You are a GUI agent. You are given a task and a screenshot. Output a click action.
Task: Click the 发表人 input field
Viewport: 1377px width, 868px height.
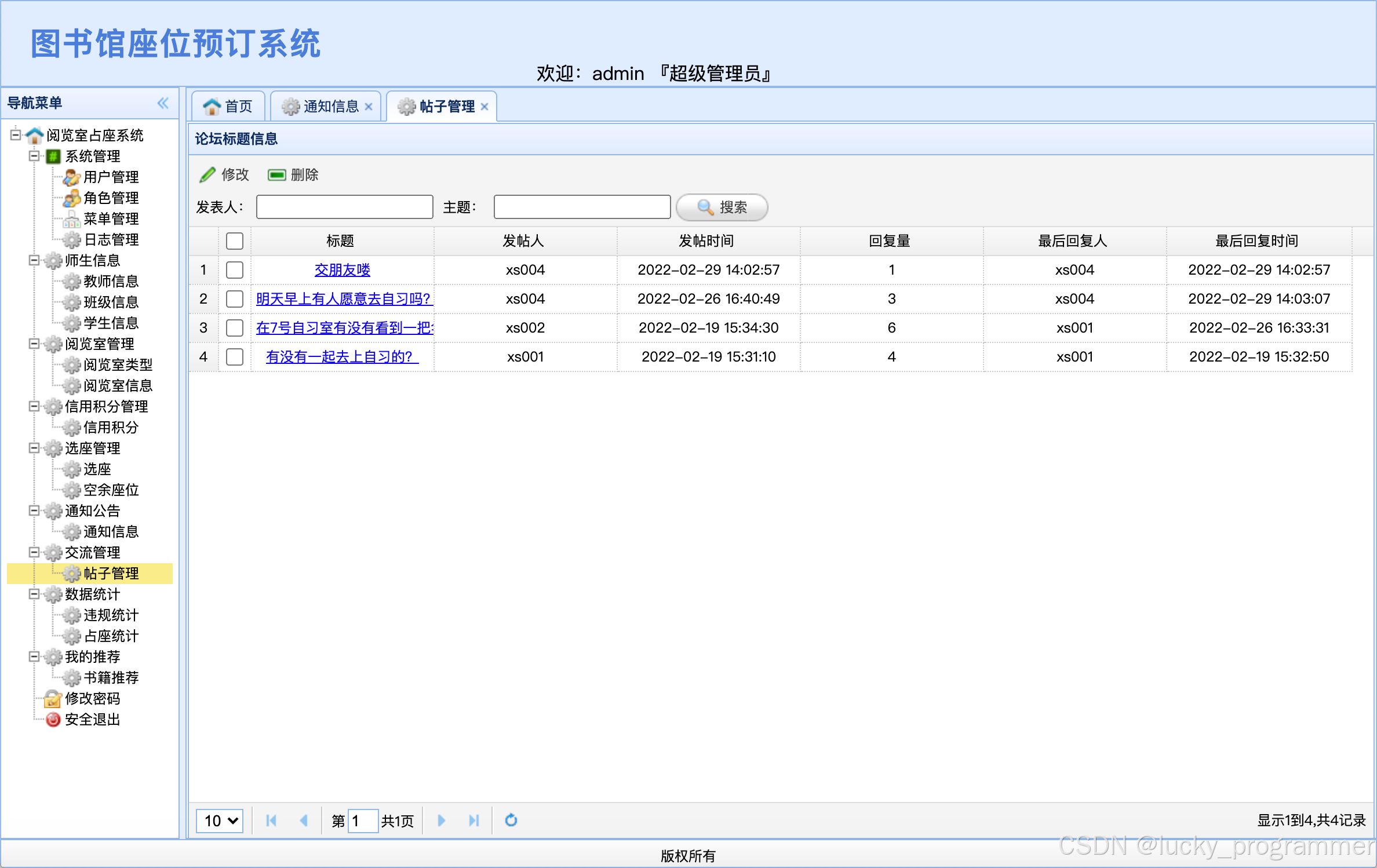click(x=344, y=207)
